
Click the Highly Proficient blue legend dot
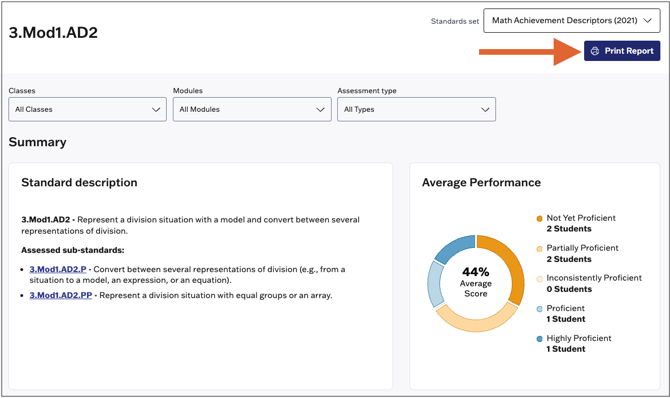point(539,339)
